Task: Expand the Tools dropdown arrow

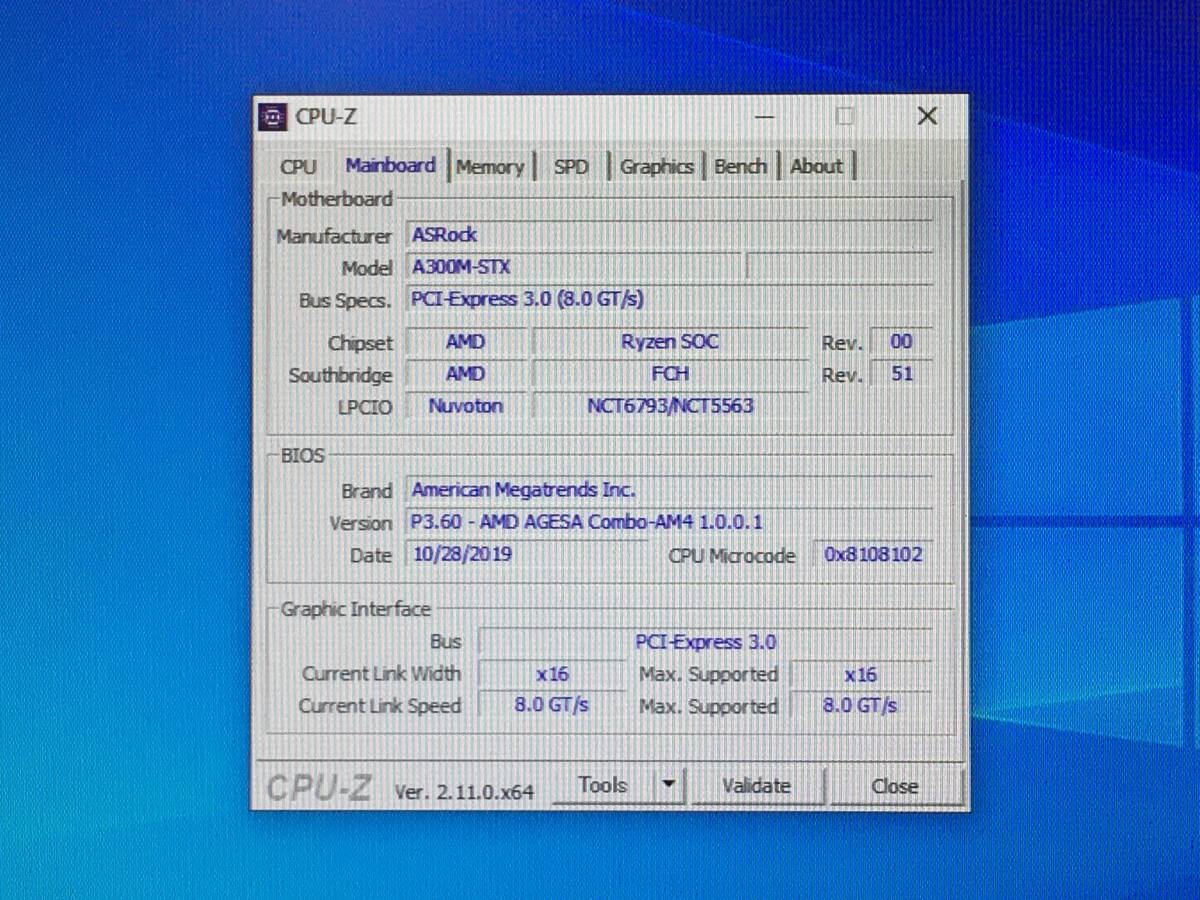Action: click(x=670, y=786)
